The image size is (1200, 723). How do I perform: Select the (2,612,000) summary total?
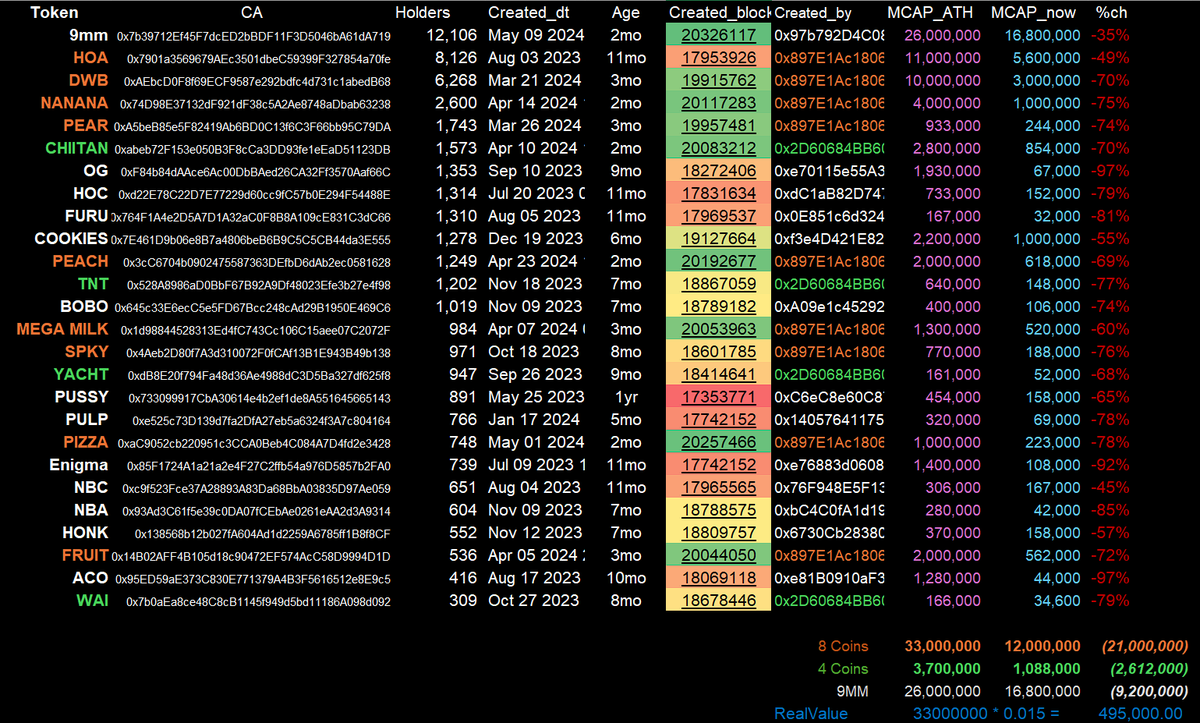coord(1147,668)
